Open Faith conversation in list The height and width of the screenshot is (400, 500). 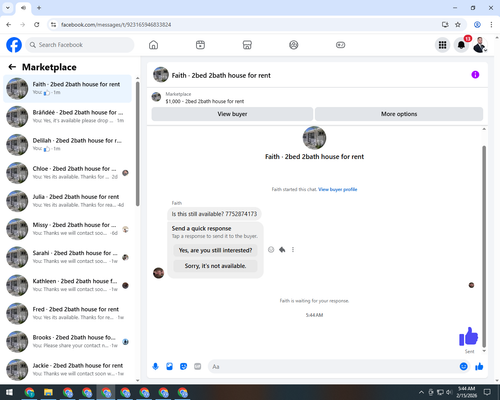point(67,88)
